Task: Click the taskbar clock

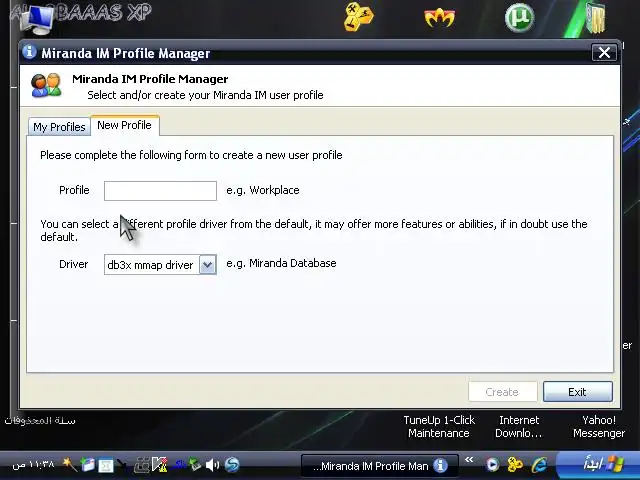Action: (x=33, y=465)
